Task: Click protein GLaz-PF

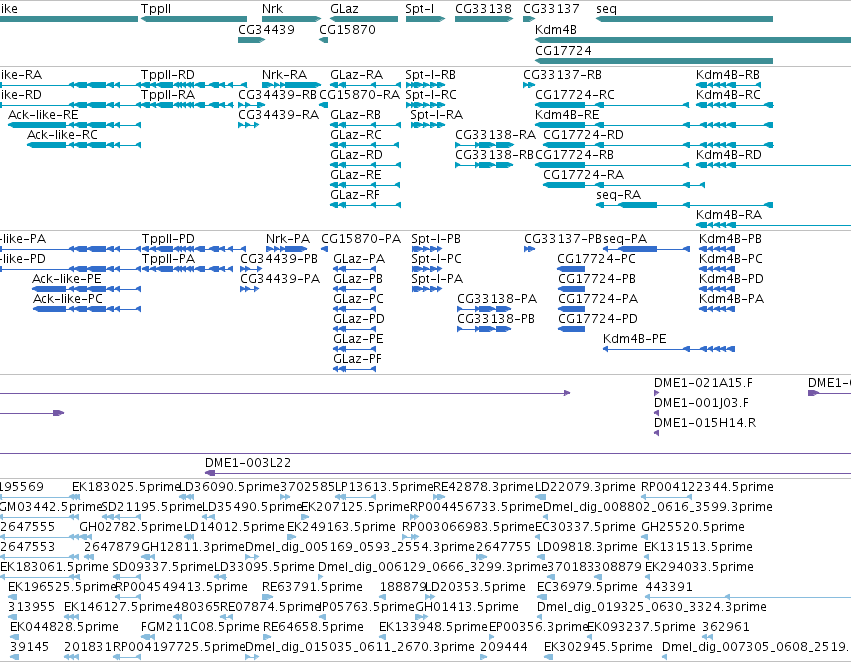Action: click(354, 369)
